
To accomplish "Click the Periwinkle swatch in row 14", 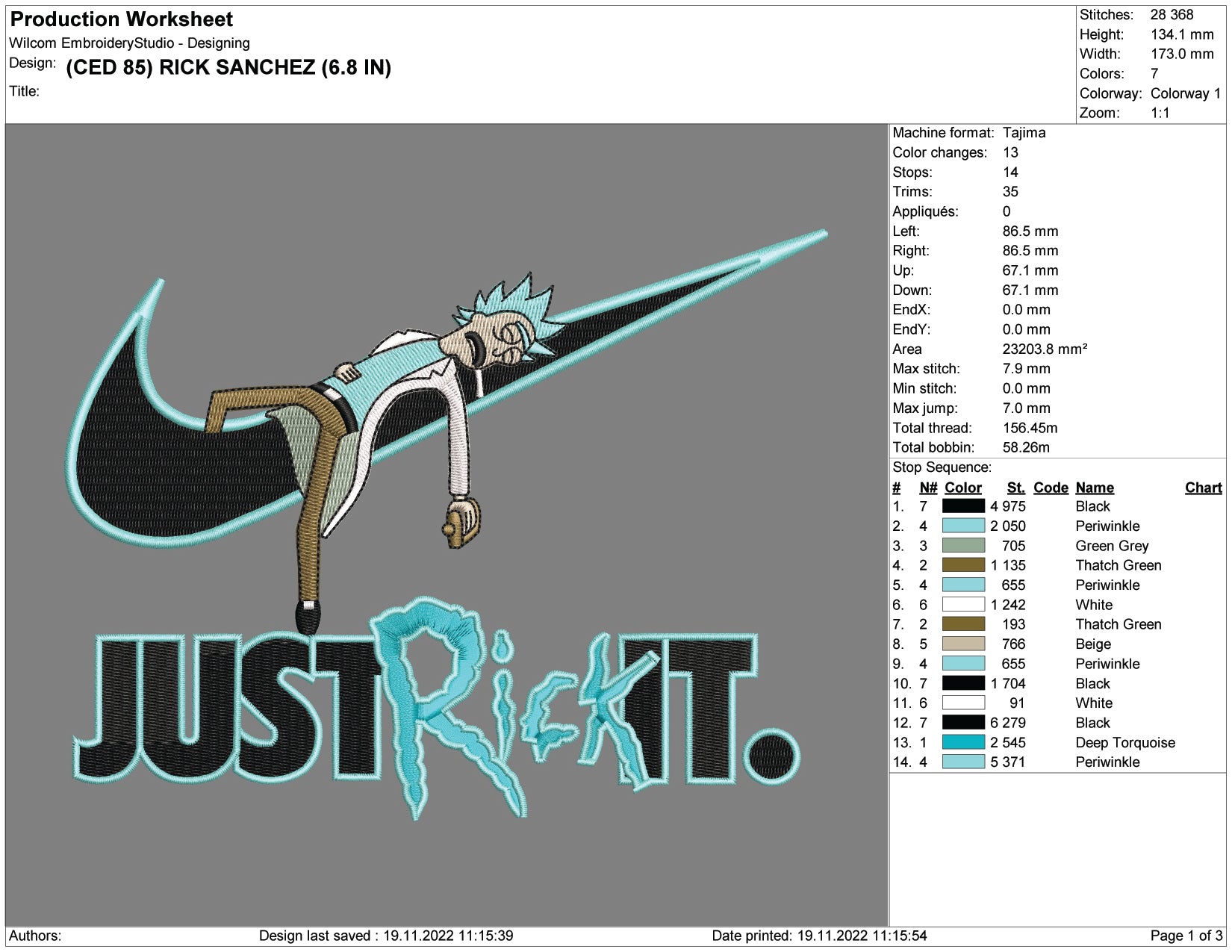I will coord(963,762).
